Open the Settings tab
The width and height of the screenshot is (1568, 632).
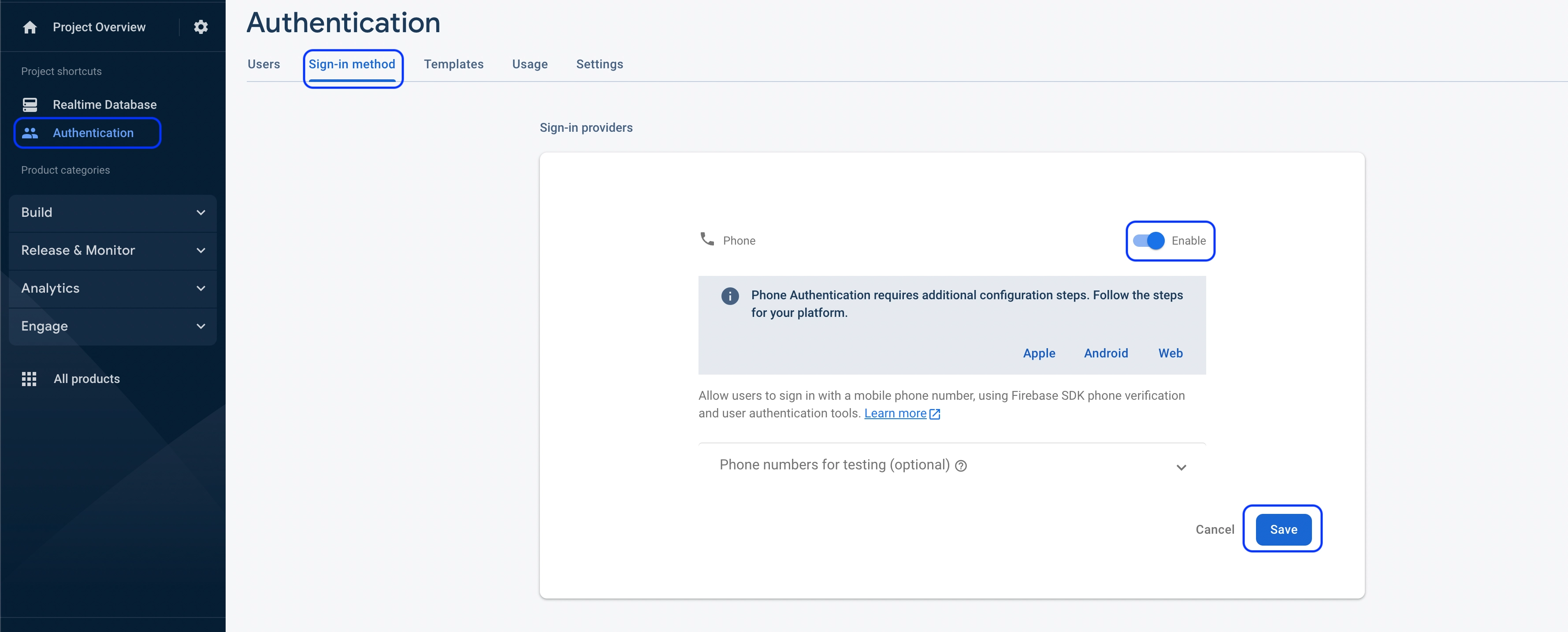coord(599,64)
